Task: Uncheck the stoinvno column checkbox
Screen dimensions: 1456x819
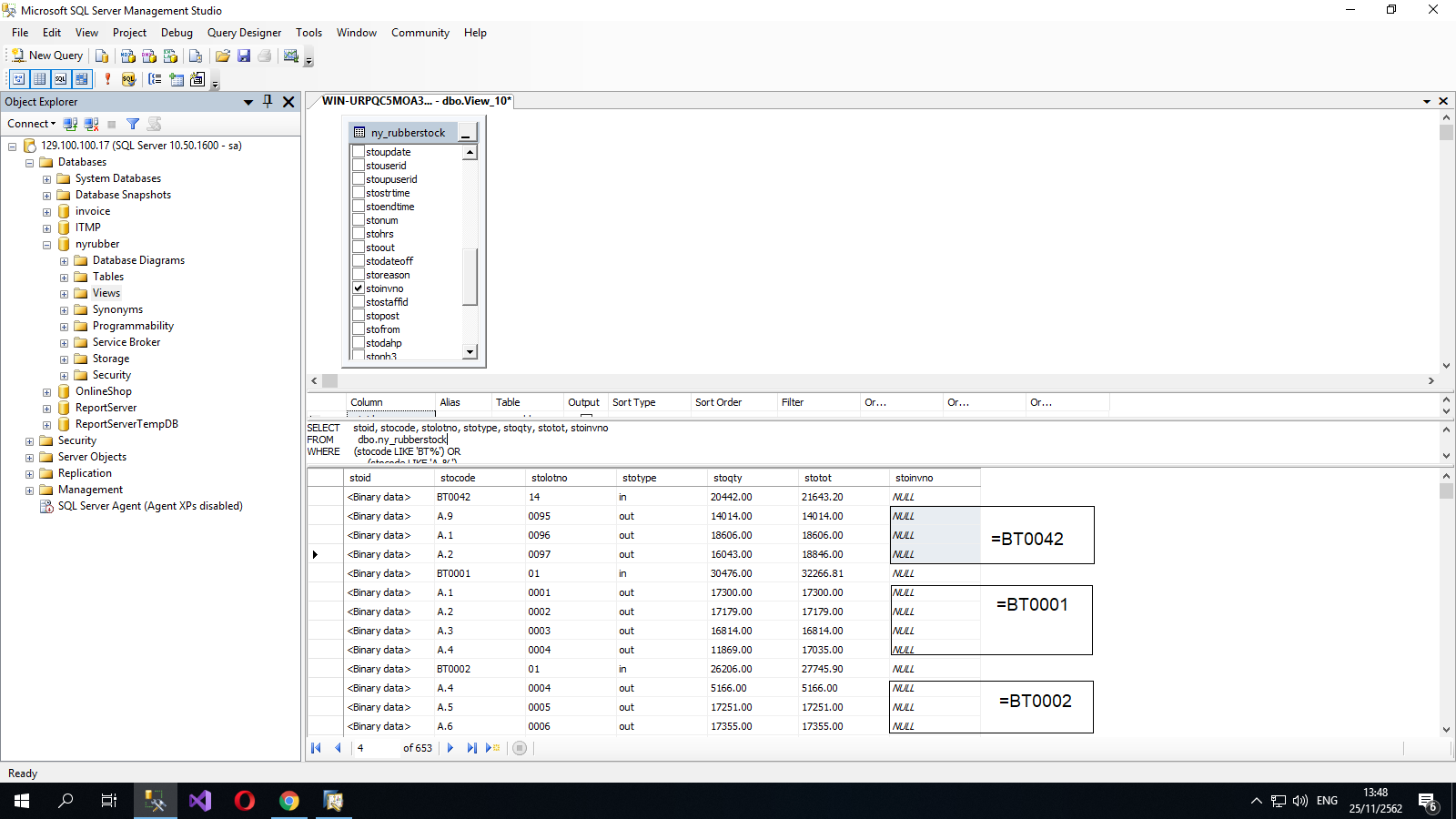Action: (x=359, y=288)
